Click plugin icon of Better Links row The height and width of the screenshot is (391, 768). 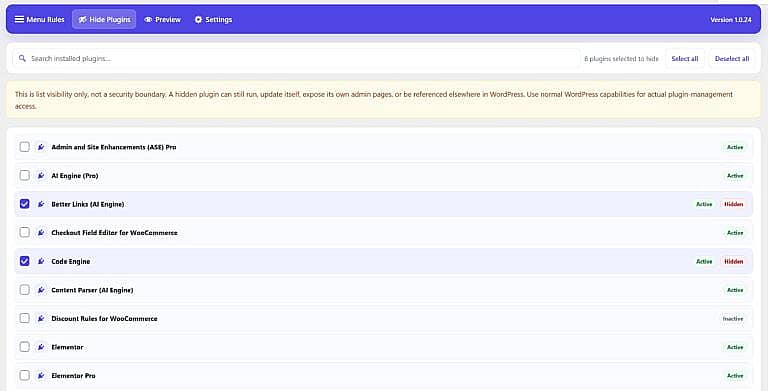(x=41, y=204)
